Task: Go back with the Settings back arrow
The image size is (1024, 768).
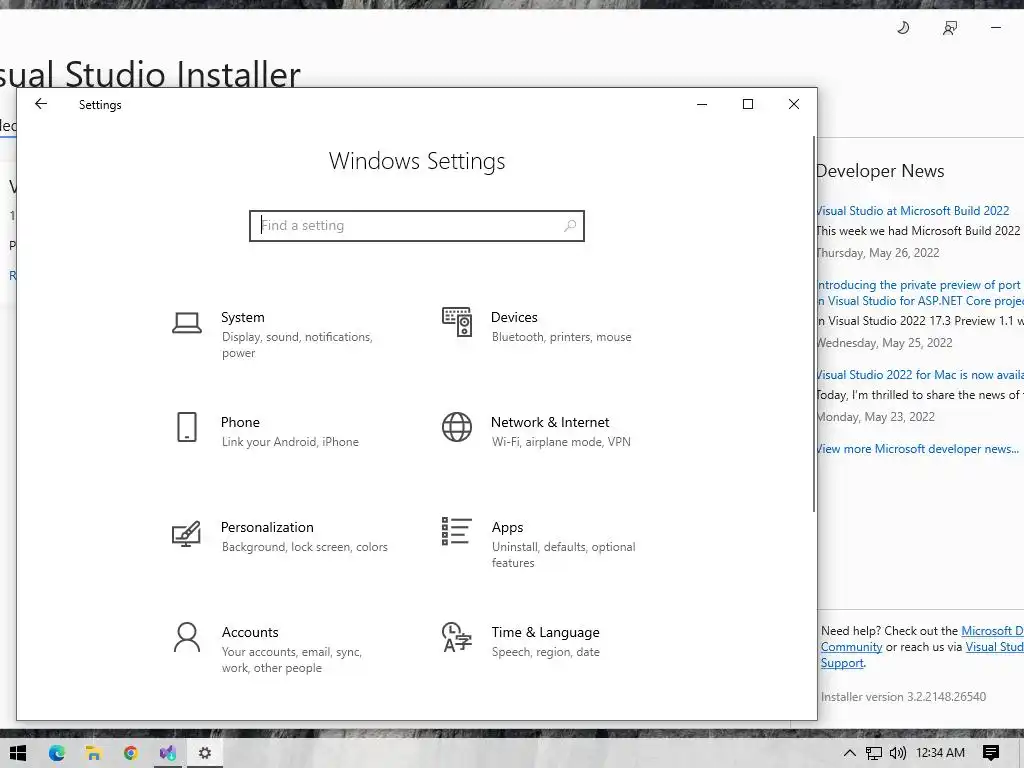Action: point(41,104)
